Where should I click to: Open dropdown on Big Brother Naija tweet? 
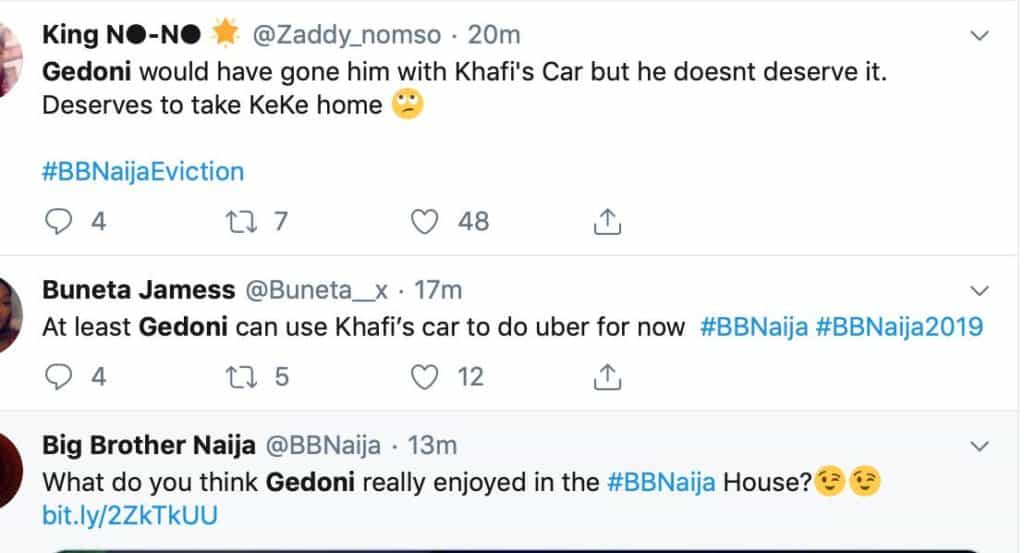click(980, 445)
